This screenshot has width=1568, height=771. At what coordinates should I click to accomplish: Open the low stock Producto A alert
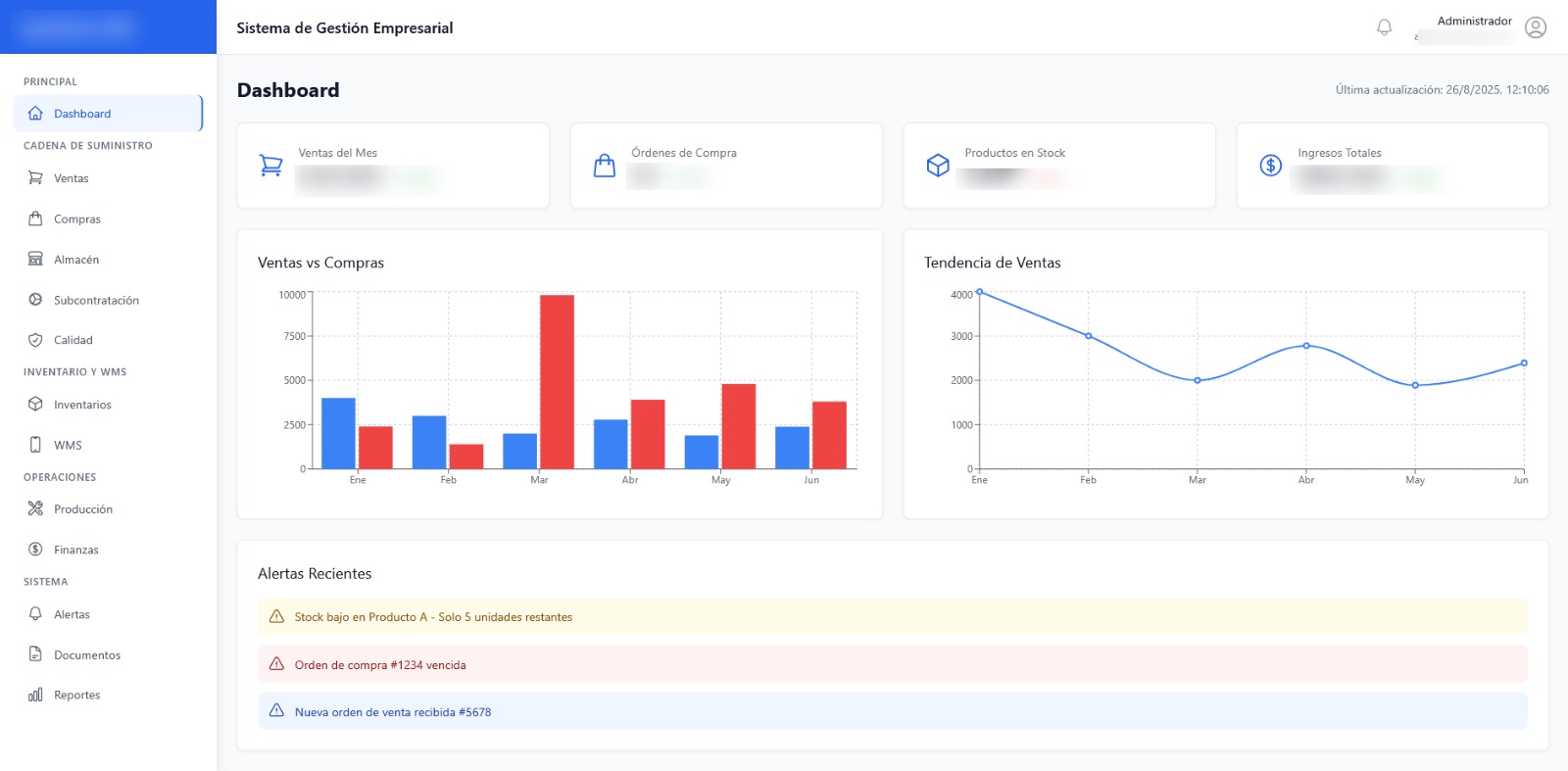pyautogui.click(x=433, y=617)
